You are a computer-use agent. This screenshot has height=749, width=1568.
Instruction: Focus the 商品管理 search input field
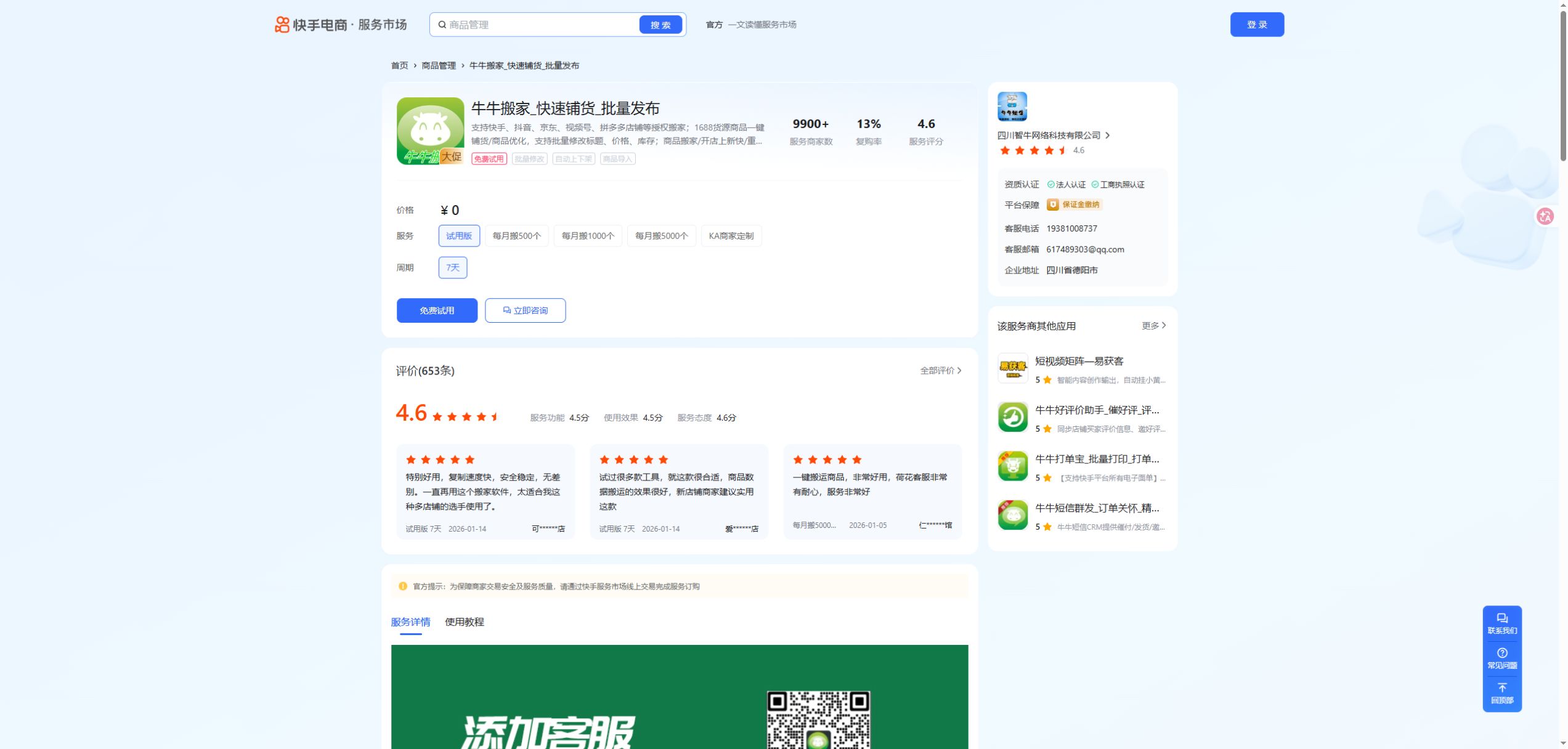point(542,25)
